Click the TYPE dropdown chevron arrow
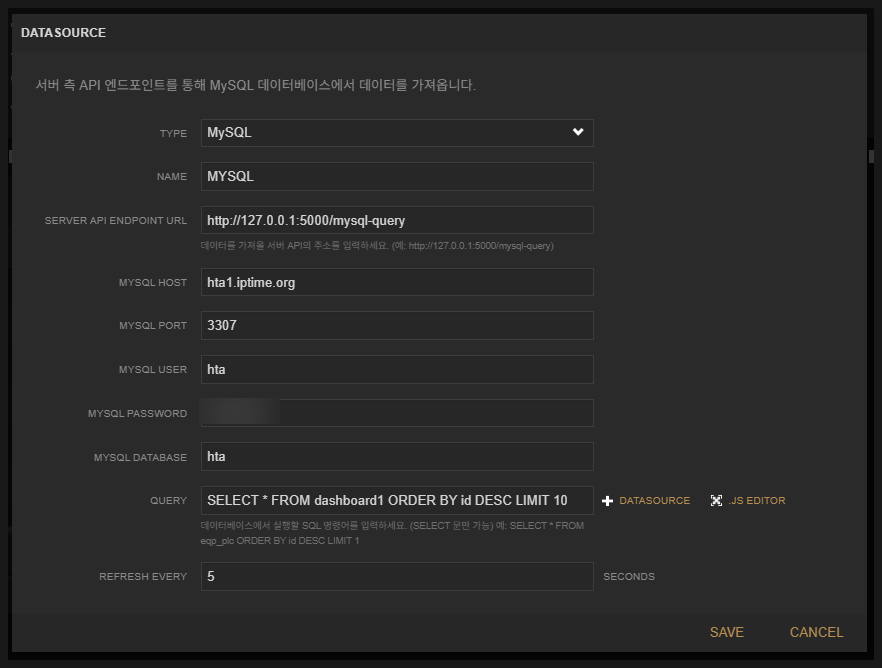The height and width of the screenshot is (668, 882). (578, 132)
